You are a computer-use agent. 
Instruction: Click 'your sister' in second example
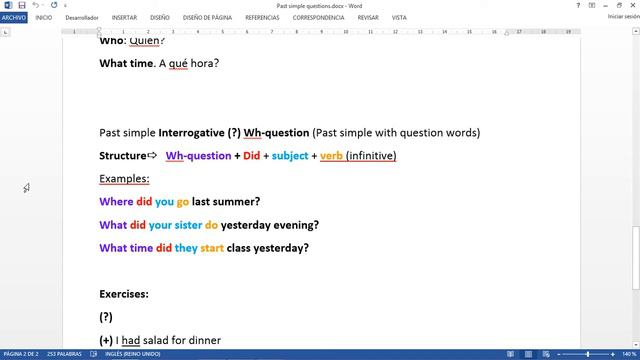coord(175,225)
